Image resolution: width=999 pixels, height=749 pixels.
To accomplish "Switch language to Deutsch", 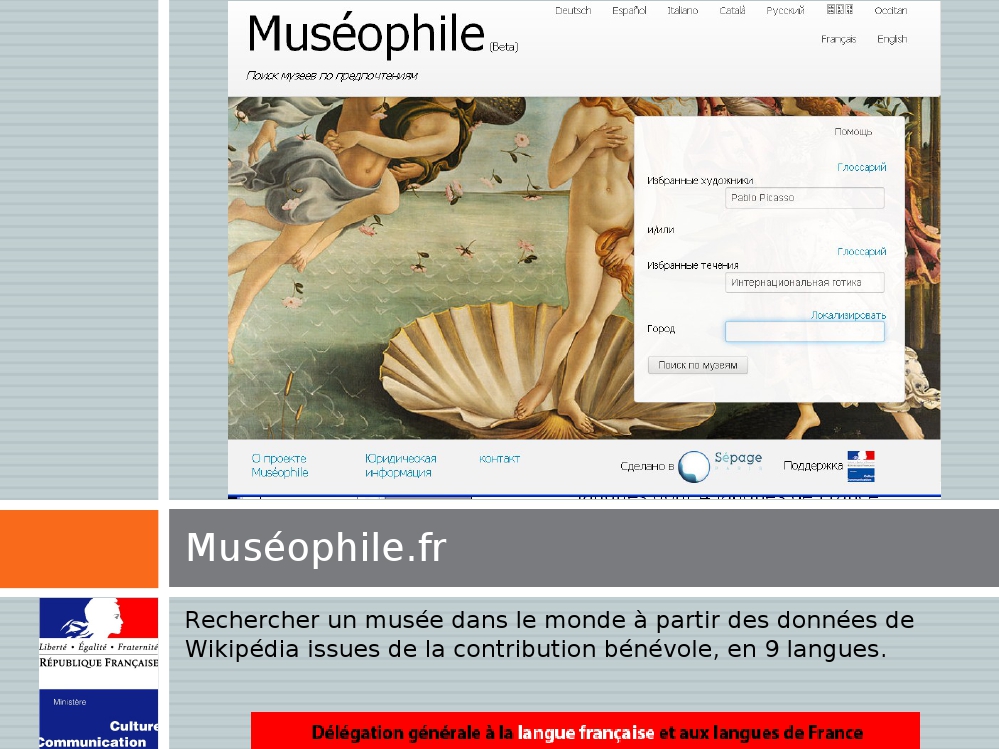I will [573, 11].
